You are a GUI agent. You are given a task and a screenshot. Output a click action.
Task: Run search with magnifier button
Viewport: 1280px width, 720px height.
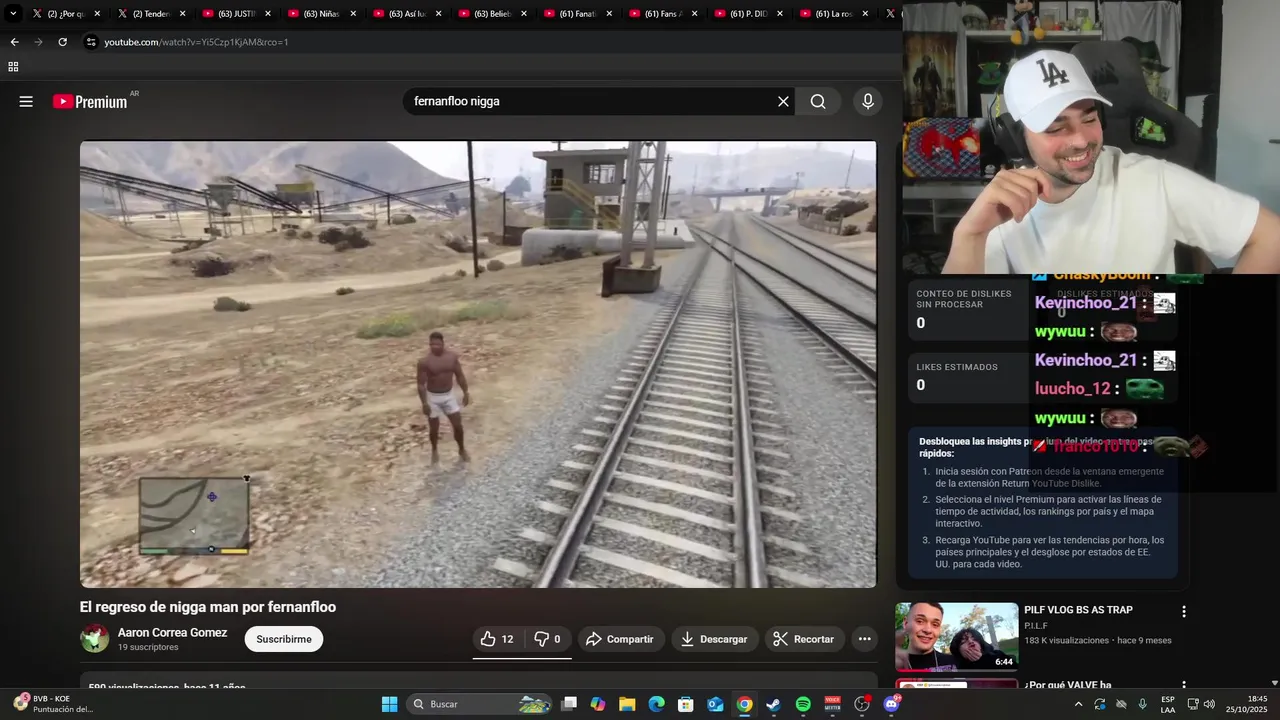click(818, 101)
